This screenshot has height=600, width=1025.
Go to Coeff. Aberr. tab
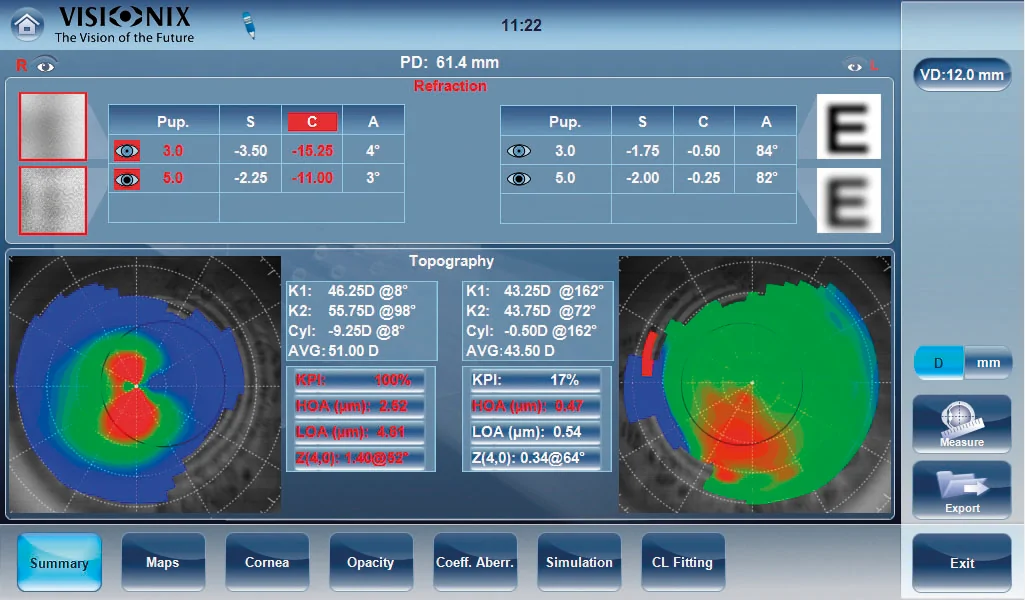pyautogui.click(x=475, y=563)
